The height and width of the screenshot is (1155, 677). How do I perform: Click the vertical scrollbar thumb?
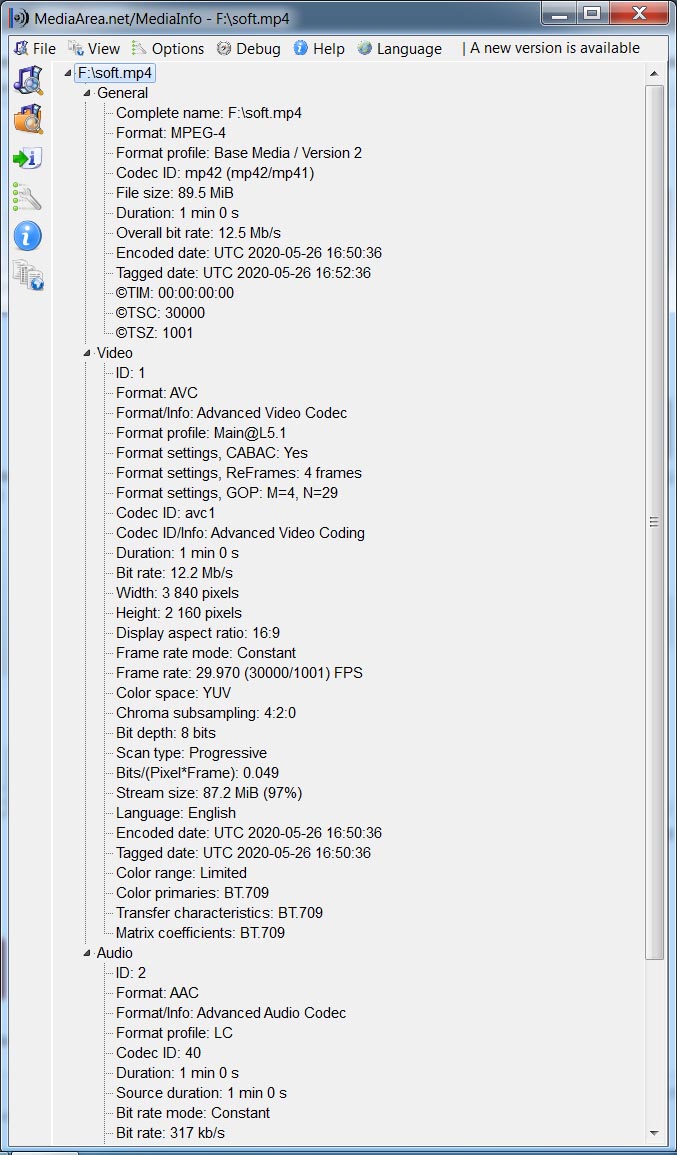653,522
